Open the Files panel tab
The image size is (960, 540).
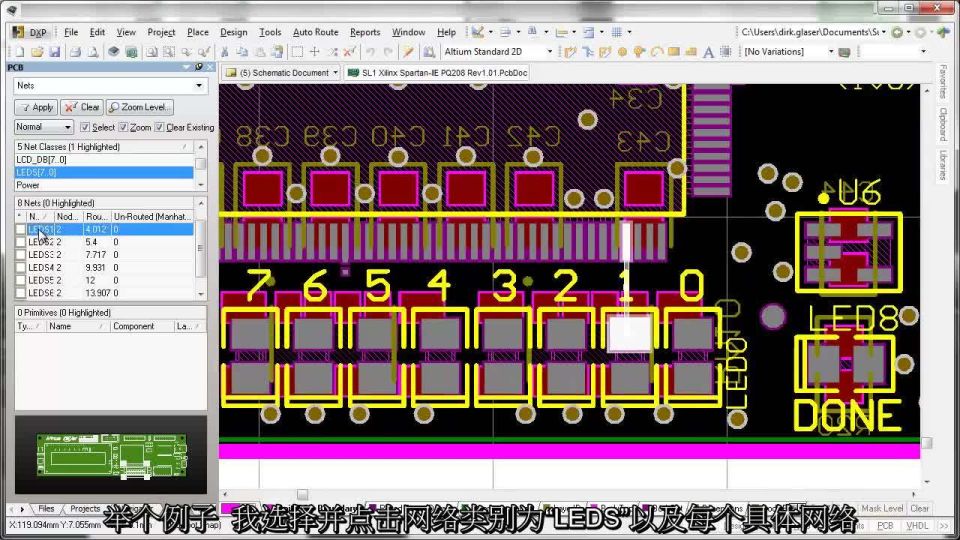click(x=46, y=509)
